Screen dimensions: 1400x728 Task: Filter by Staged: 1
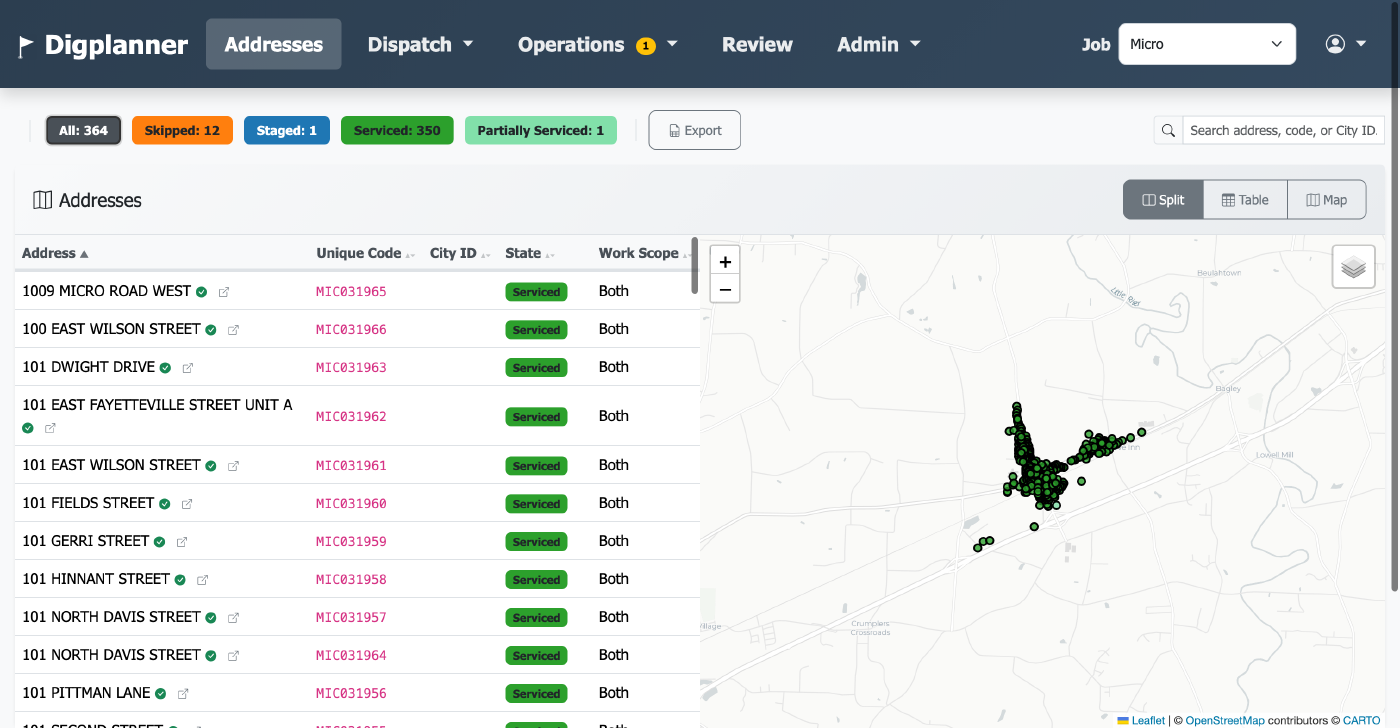coord(287,130)
